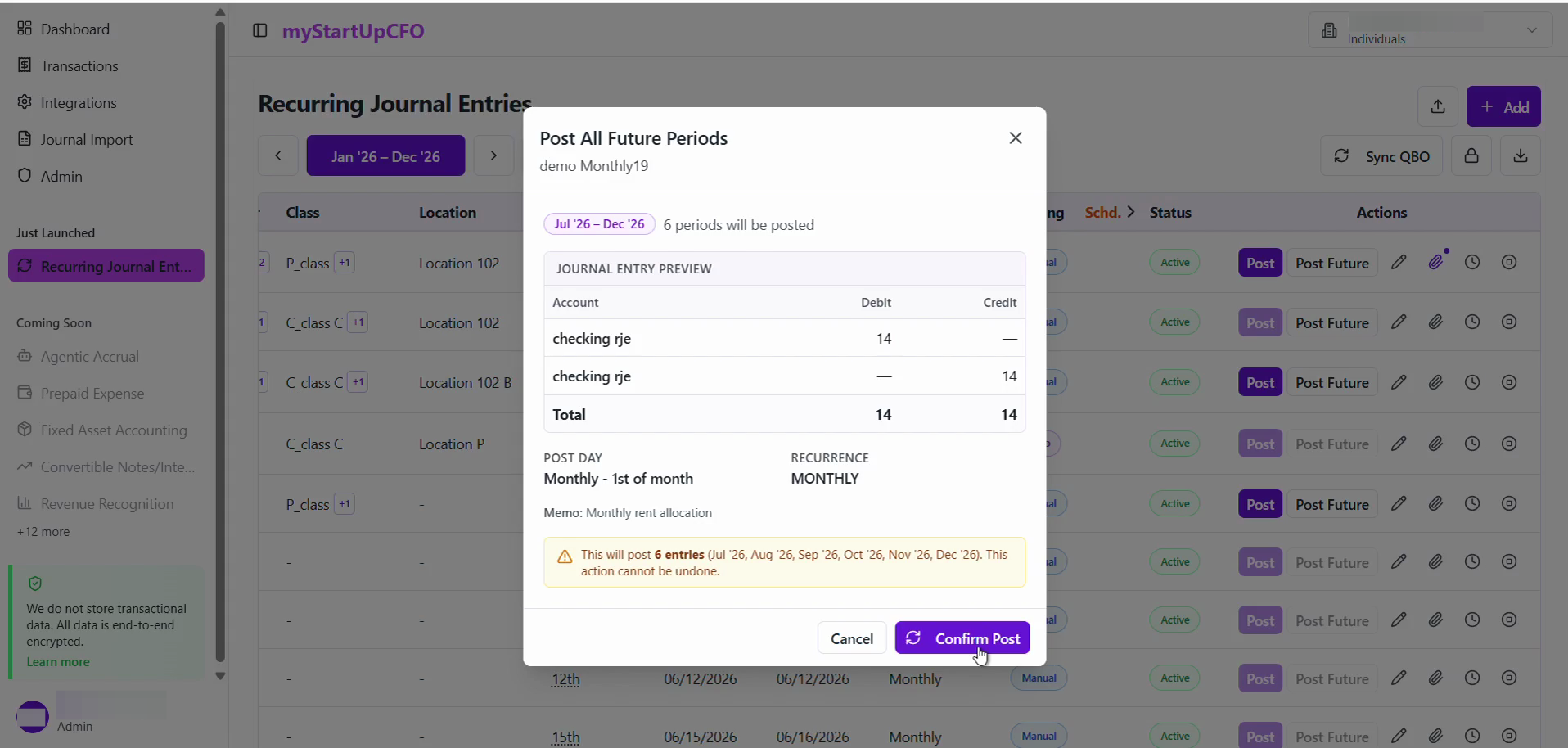
Task: Click the 15th post day link
Action: 565,737
